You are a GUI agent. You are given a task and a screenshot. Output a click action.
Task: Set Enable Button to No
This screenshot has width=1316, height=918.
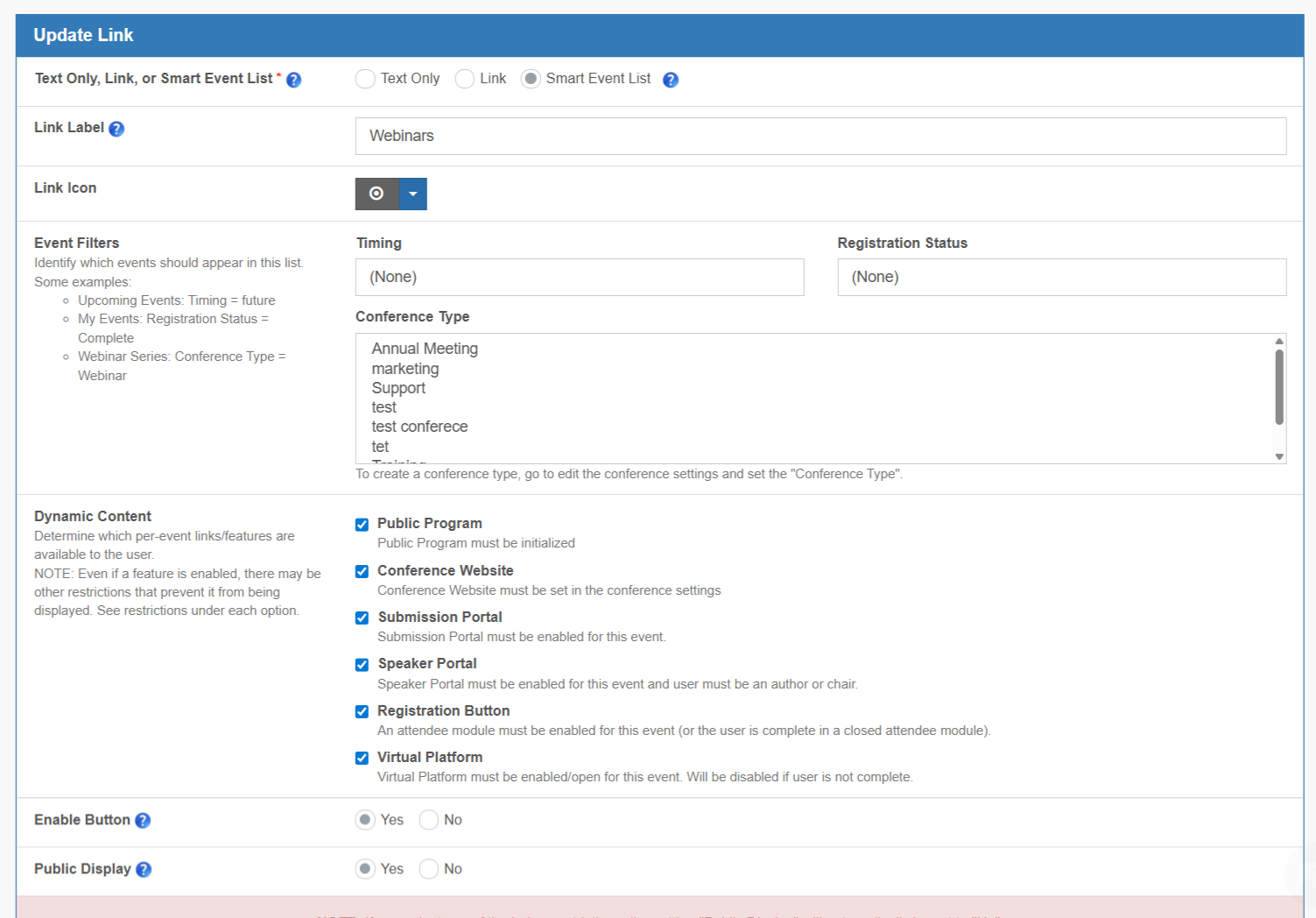(429, 820)
